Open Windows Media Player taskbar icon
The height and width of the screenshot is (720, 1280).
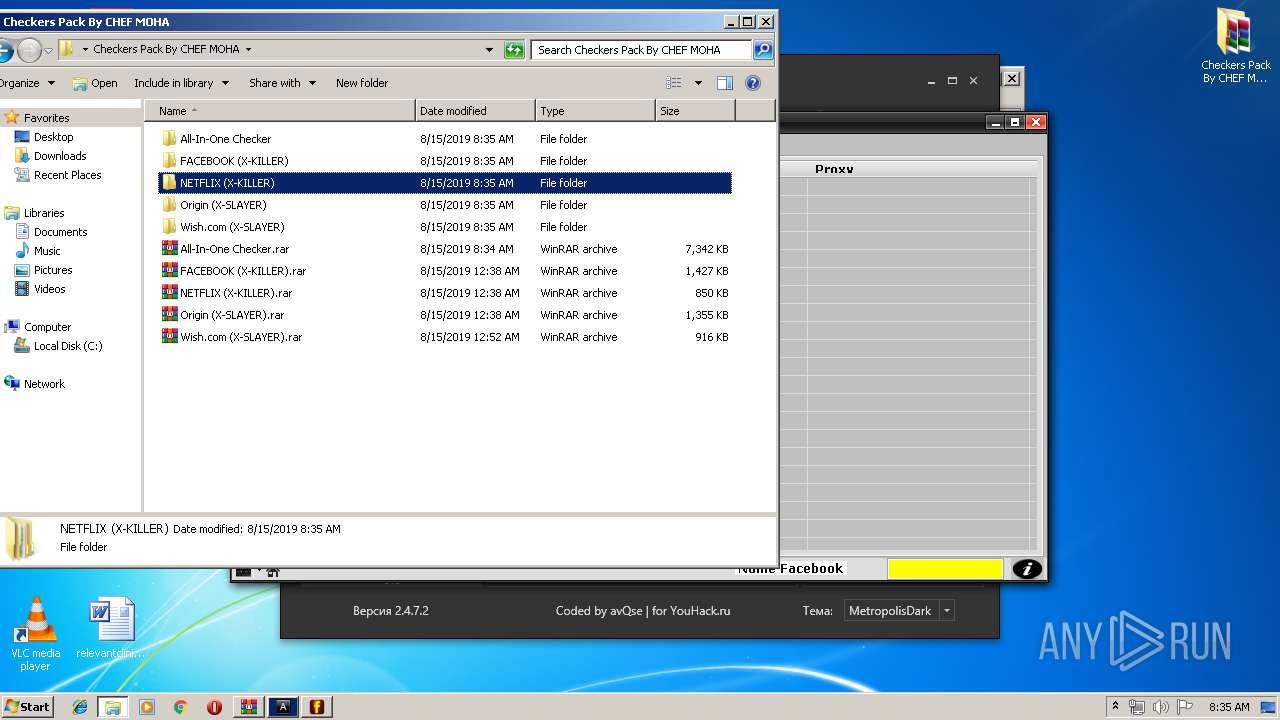(x=147, y=707)
